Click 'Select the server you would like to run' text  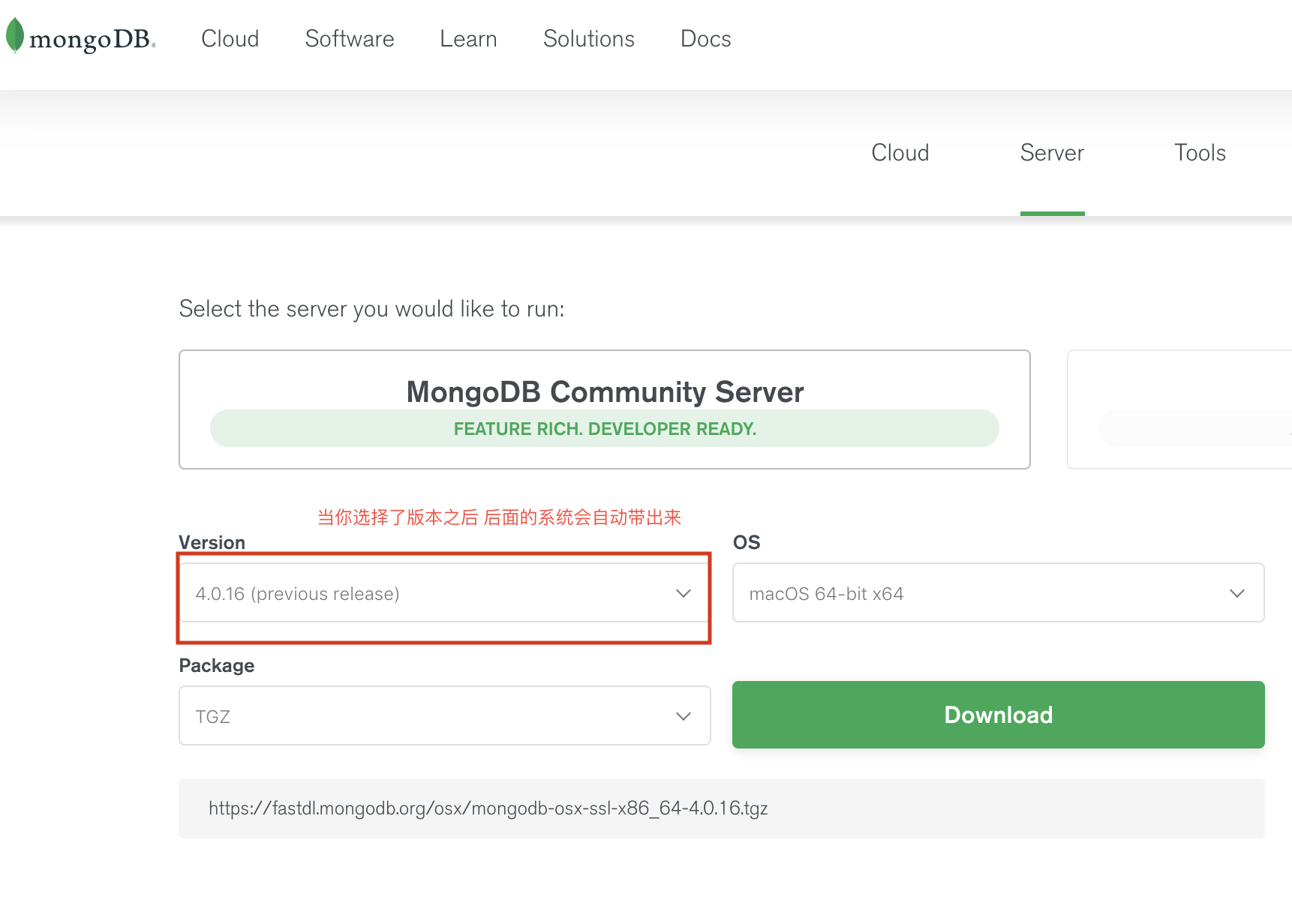coord(372,309)
